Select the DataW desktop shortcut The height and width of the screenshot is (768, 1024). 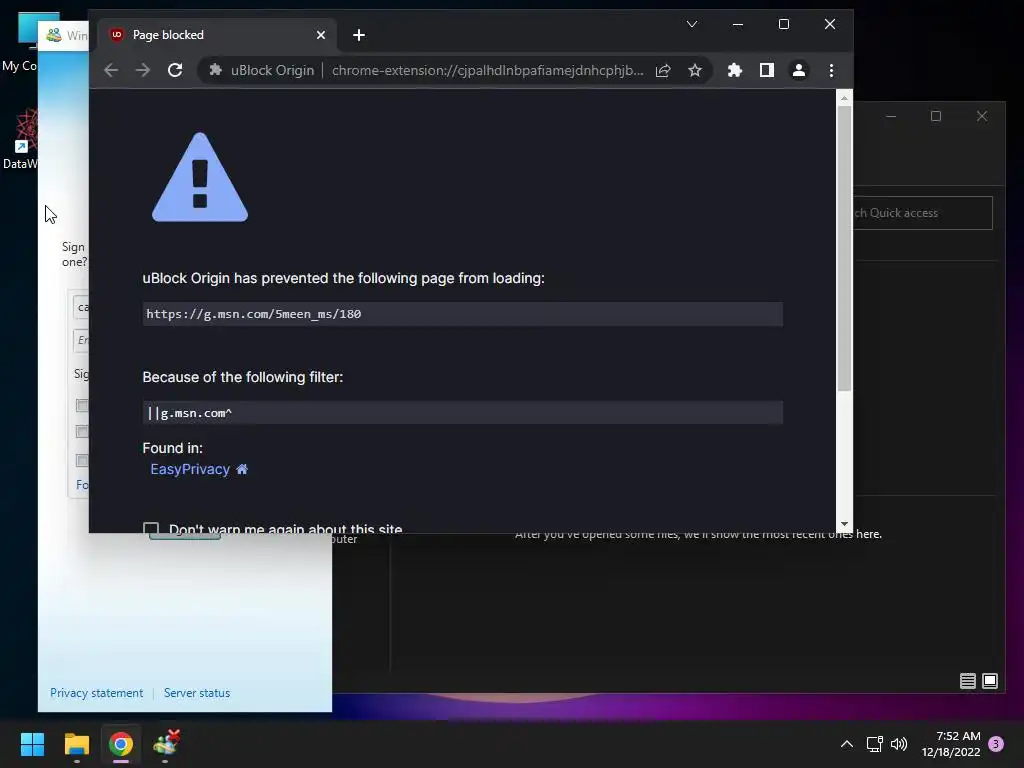click(x=20, y=139)
